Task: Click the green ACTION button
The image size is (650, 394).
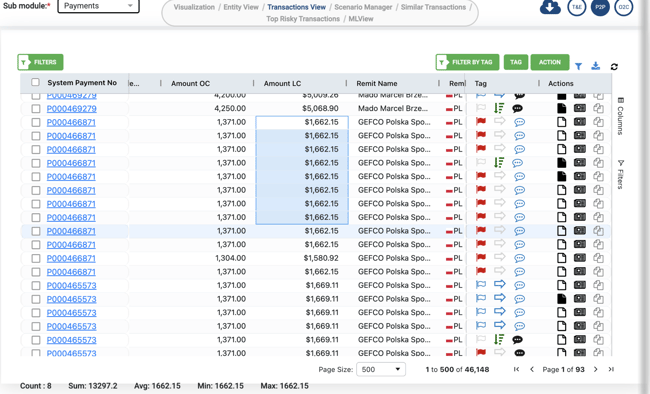Action: click(x=550, y=62)
